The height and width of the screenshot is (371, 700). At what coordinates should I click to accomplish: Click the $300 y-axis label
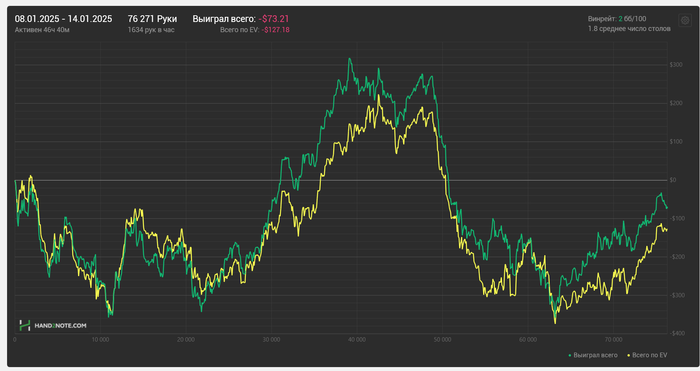[x=676, y=65]
